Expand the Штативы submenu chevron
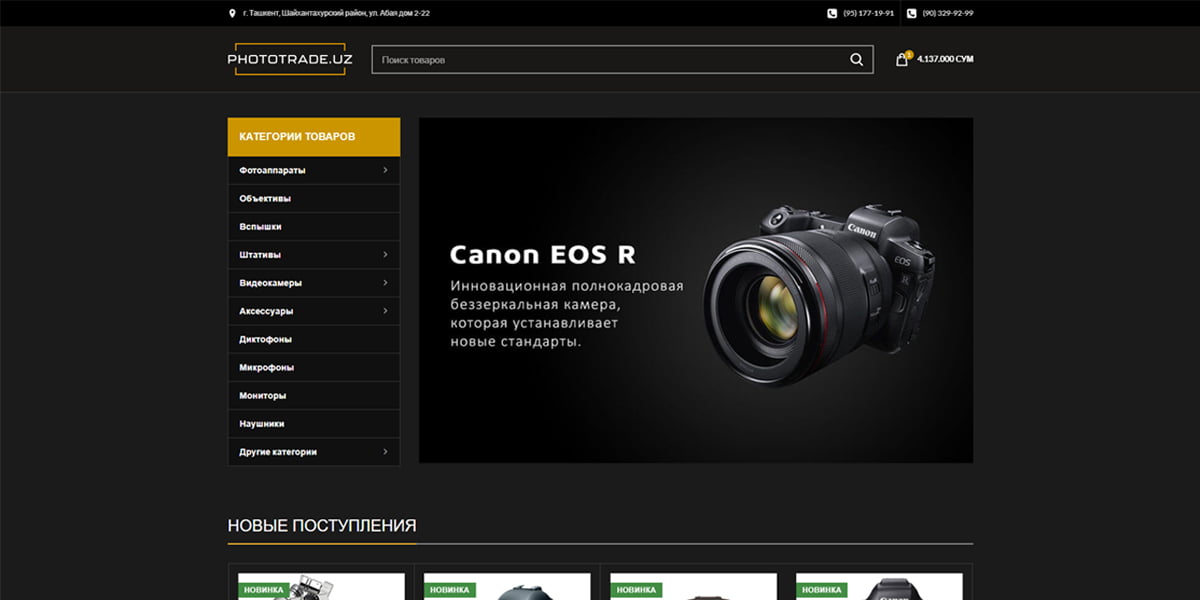Viewport: 1200px width, 600px height. (385, 255)
